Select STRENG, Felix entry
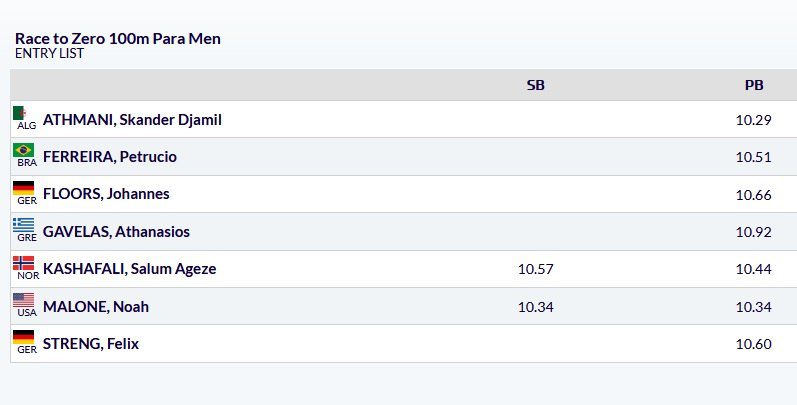Image resolution: width=797 pixels, height=405 pixels. click(x=91, y=344)
